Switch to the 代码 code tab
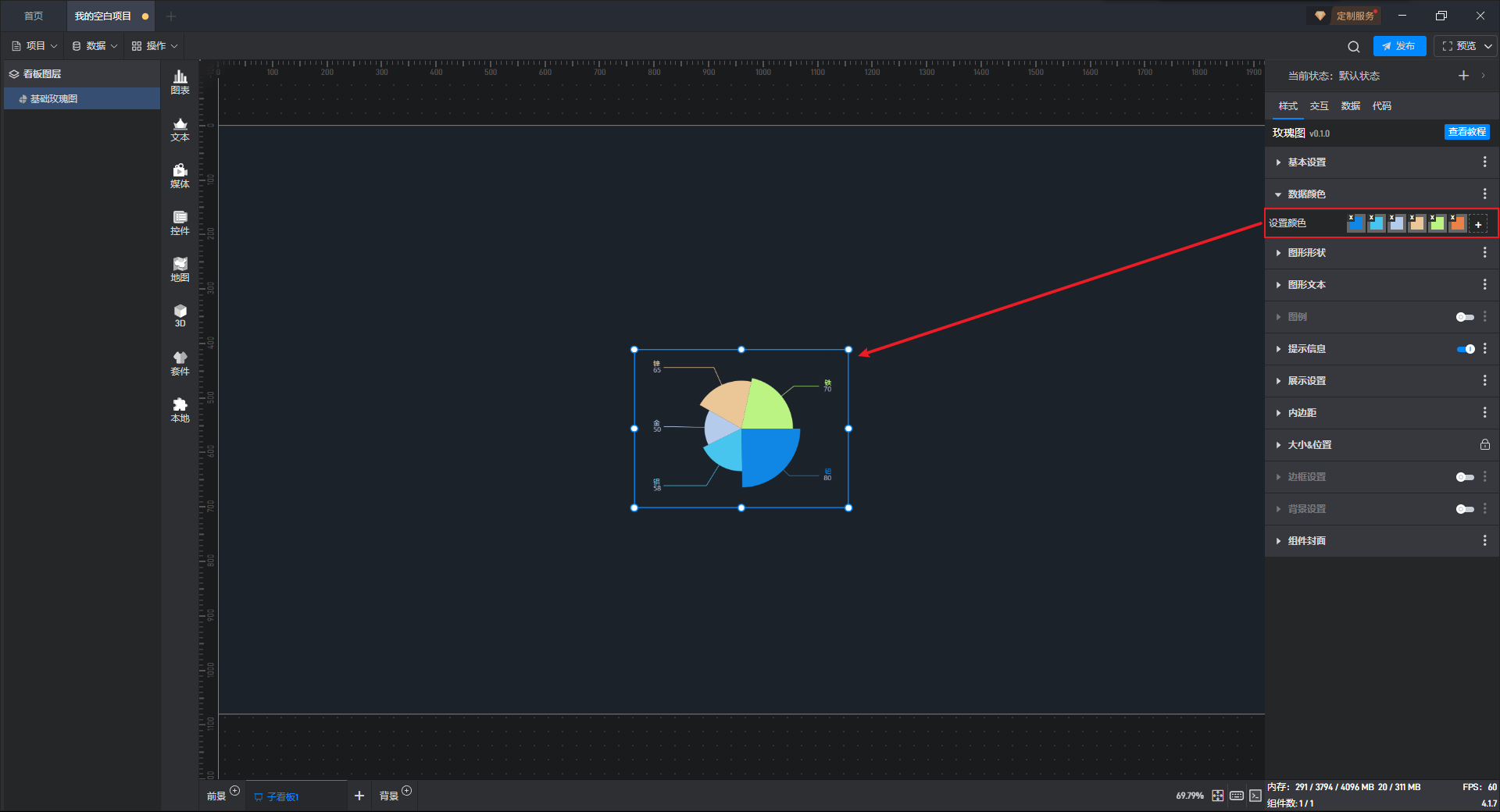This screenshot has width=1500, height=812. click(x=1382, y=106)
